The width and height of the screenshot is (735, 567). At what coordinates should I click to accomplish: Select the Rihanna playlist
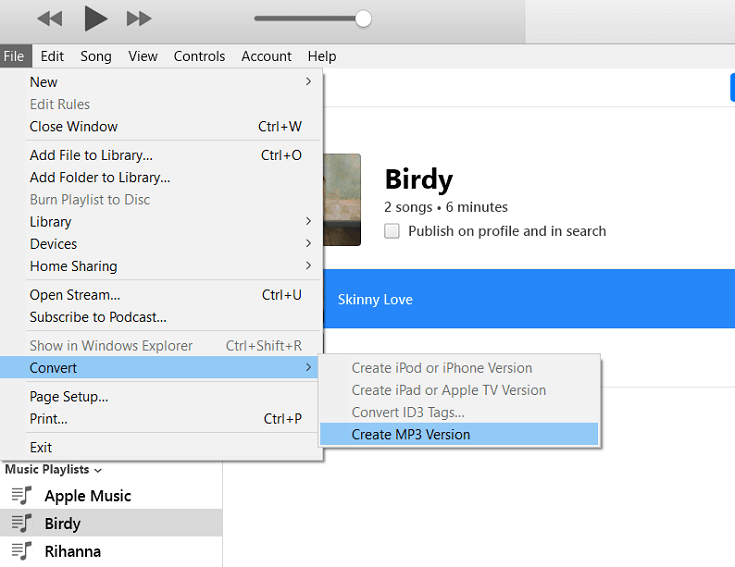(72, 551)
